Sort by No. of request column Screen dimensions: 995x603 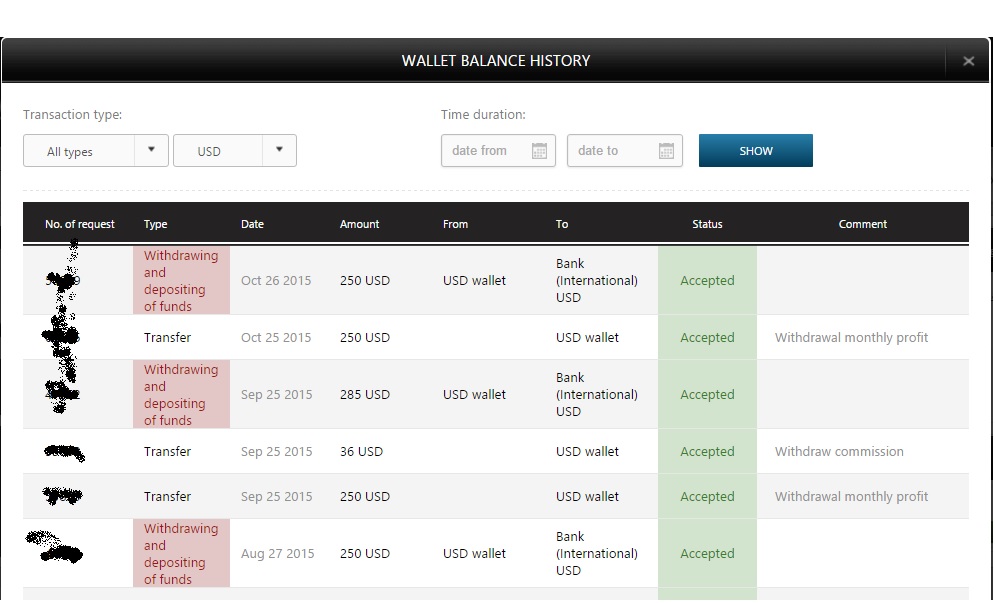point(80,224)
